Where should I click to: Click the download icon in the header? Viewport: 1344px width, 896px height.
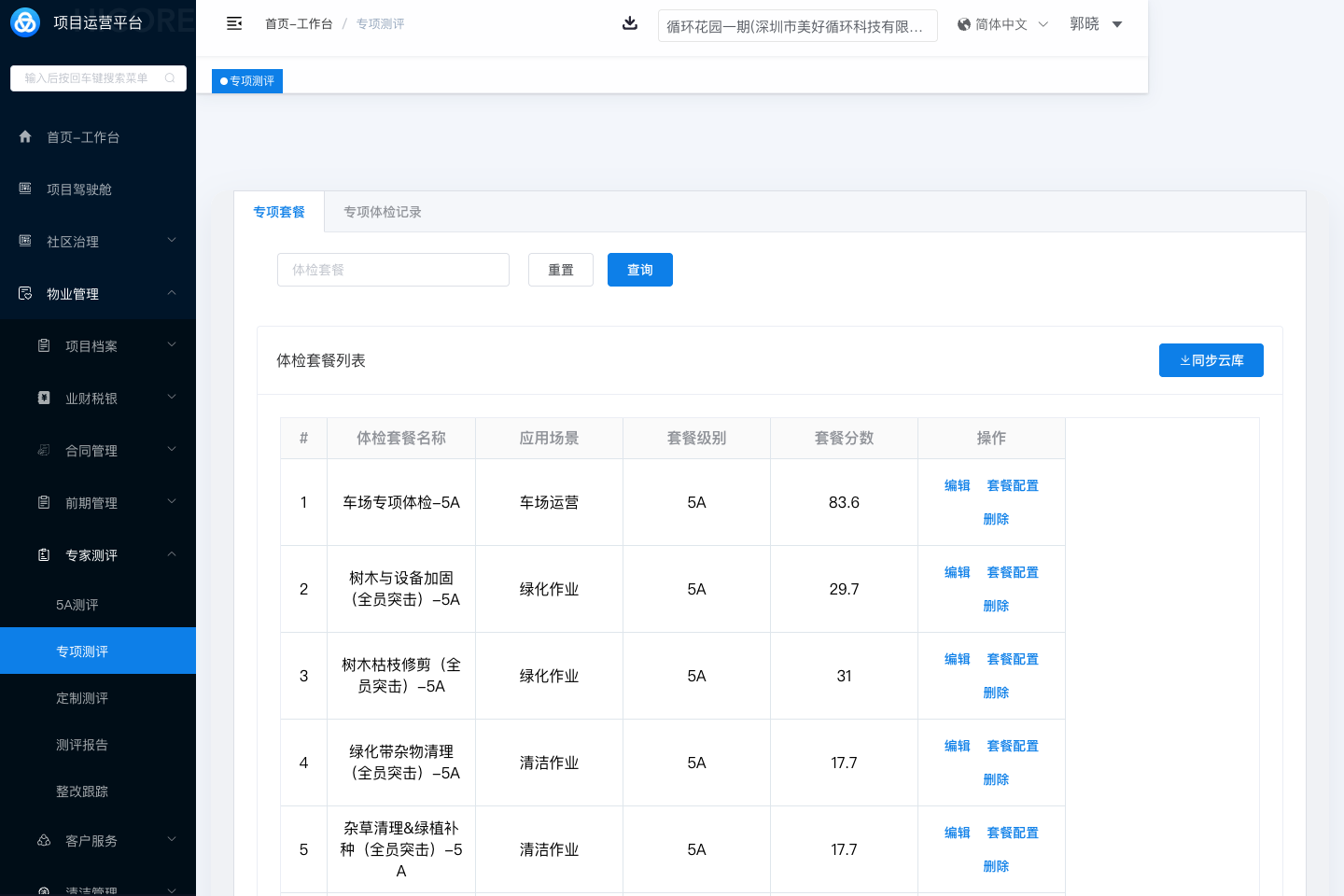630,23
